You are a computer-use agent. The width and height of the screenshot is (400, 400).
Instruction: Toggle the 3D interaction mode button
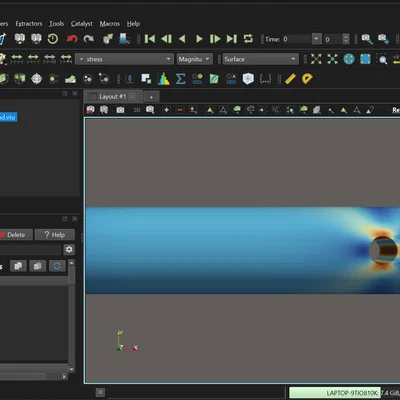[x=137, y=110]
